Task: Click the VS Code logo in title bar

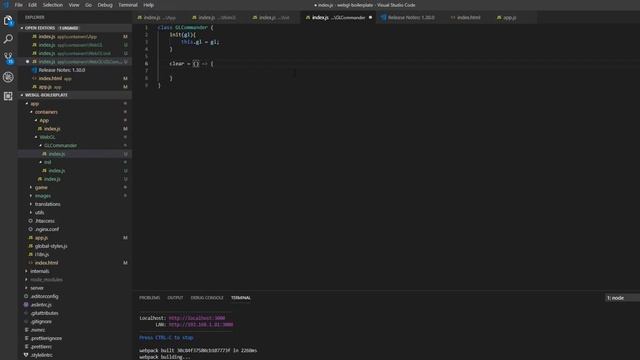Action: 6,5
